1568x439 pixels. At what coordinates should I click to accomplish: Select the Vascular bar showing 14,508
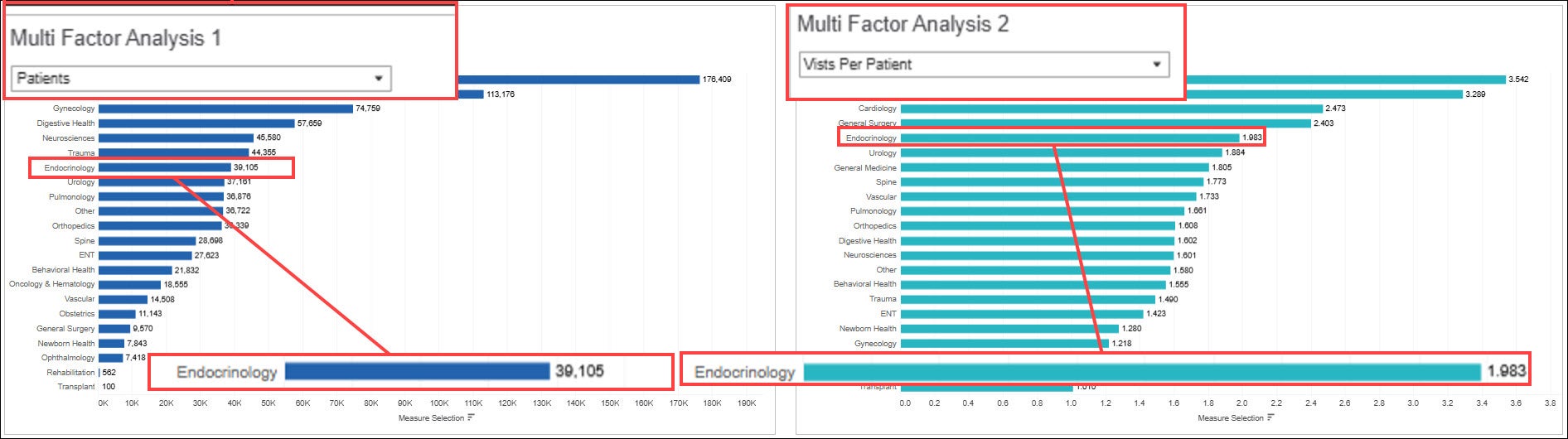pos(123,299)
